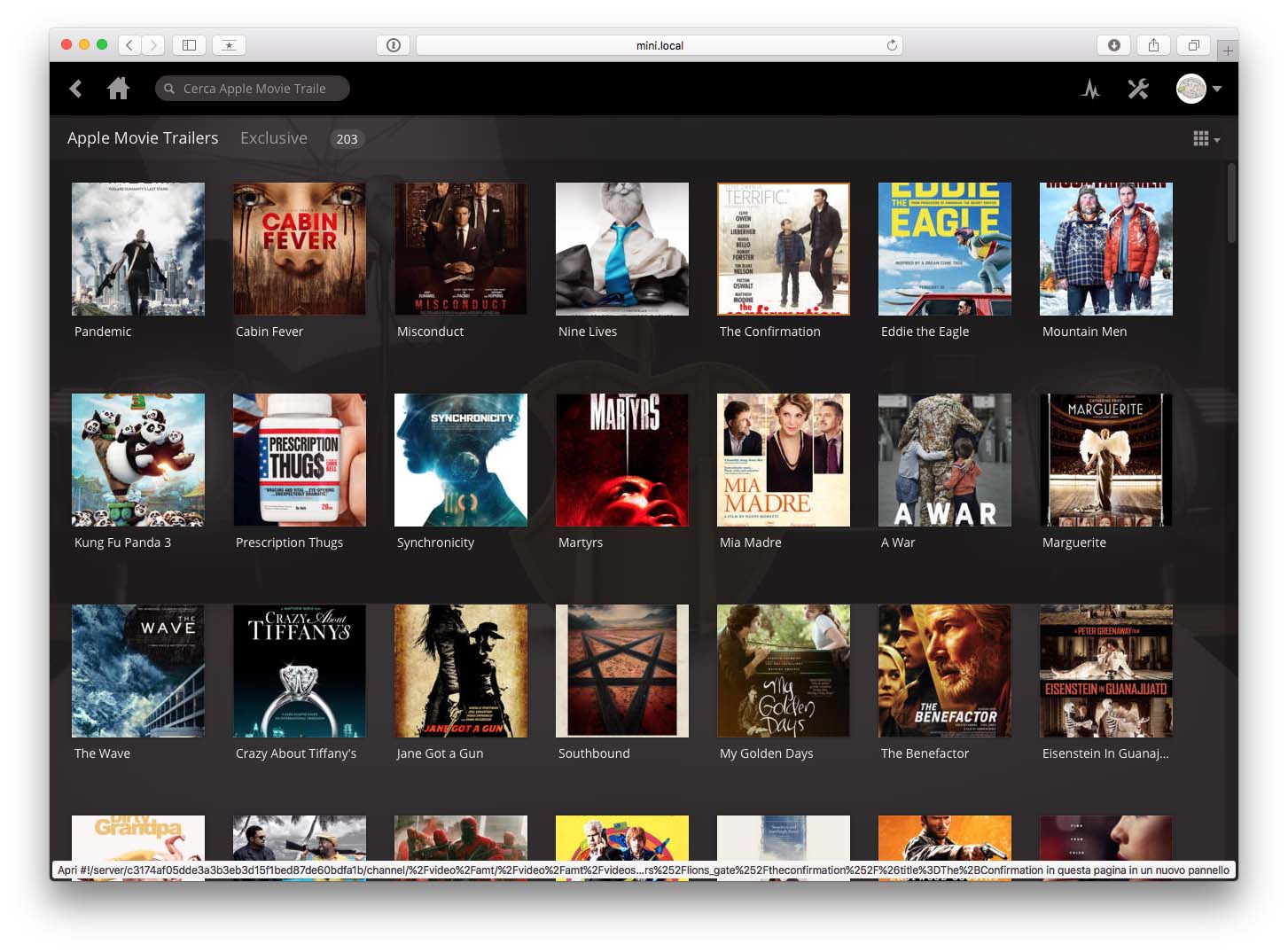Focus the Cerca Apple Movie Trailers search field

253,89
